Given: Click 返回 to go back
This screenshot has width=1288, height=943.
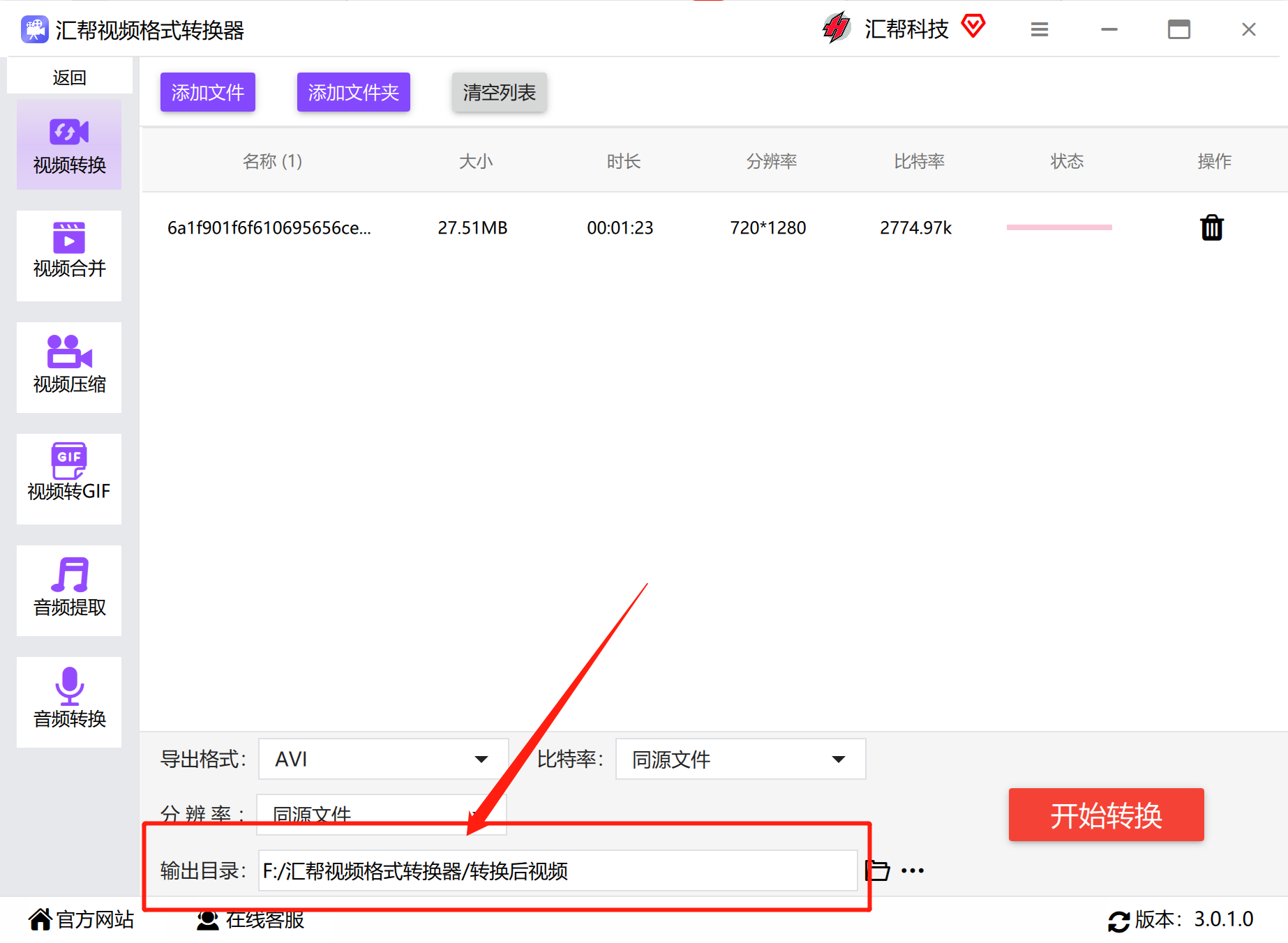Looking at the screenshot, I should [x=70, y=77].
